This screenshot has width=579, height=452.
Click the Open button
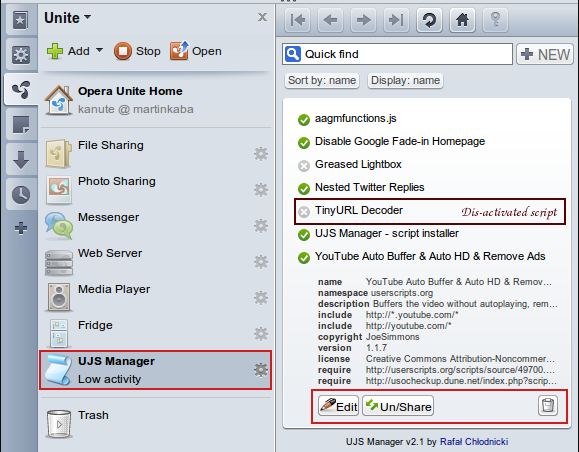point(196,51)
